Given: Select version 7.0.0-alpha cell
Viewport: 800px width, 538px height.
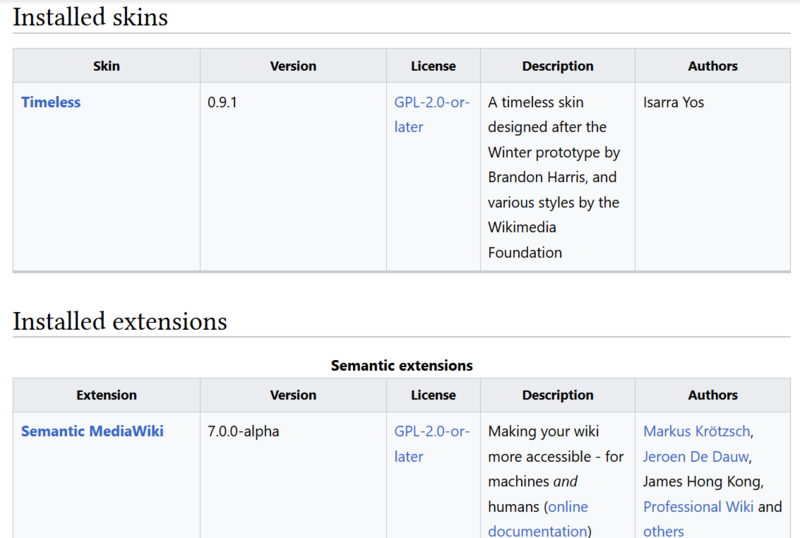Looking at the screenshot, I should 293,475.
